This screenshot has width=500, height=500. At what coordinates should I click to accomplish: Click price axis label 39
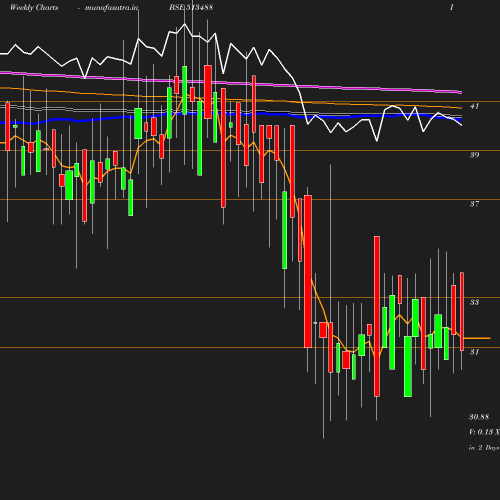point(474,155)
